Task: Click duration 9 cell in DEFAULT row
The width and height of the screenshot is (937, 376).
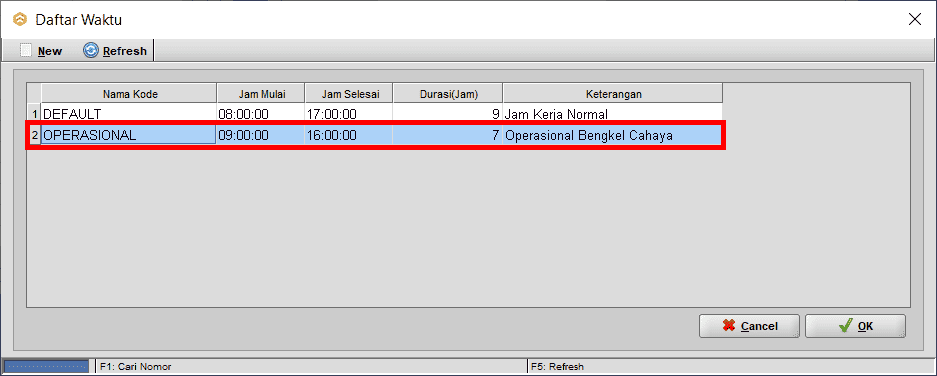Action: pyautogui.click(x=448, y=113)
